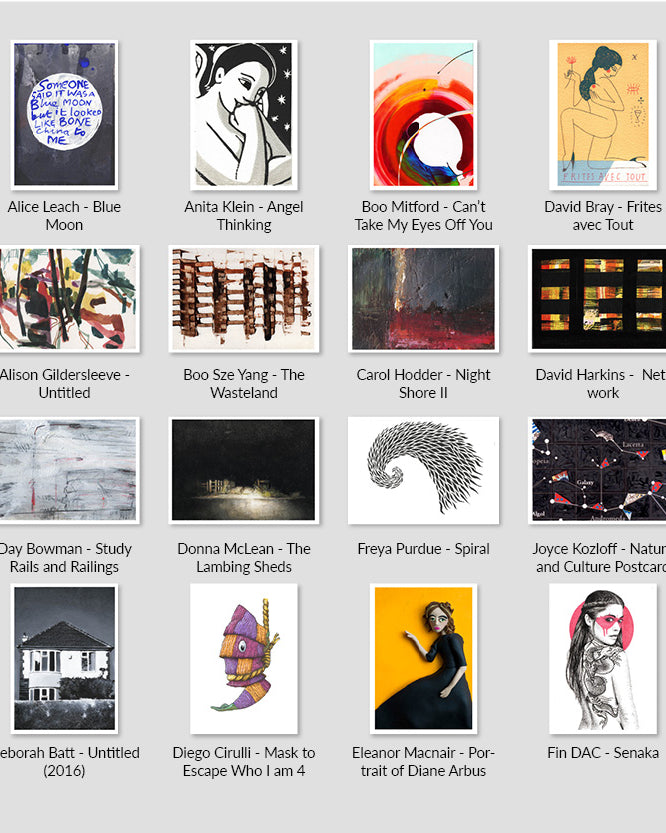Click 'Diego Cirulli - Mask to Escape' caption text

click(243, 762)
